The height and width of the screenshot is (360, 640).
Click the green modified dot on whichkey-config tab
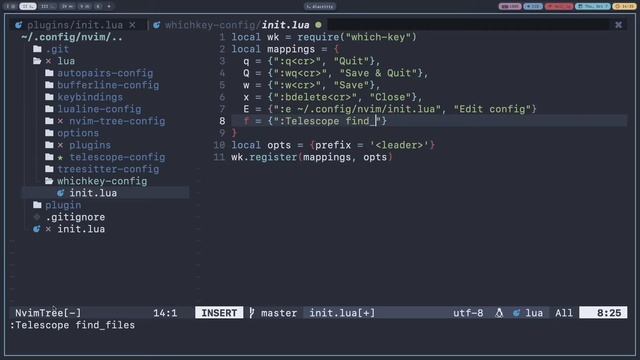pos(318,25)
